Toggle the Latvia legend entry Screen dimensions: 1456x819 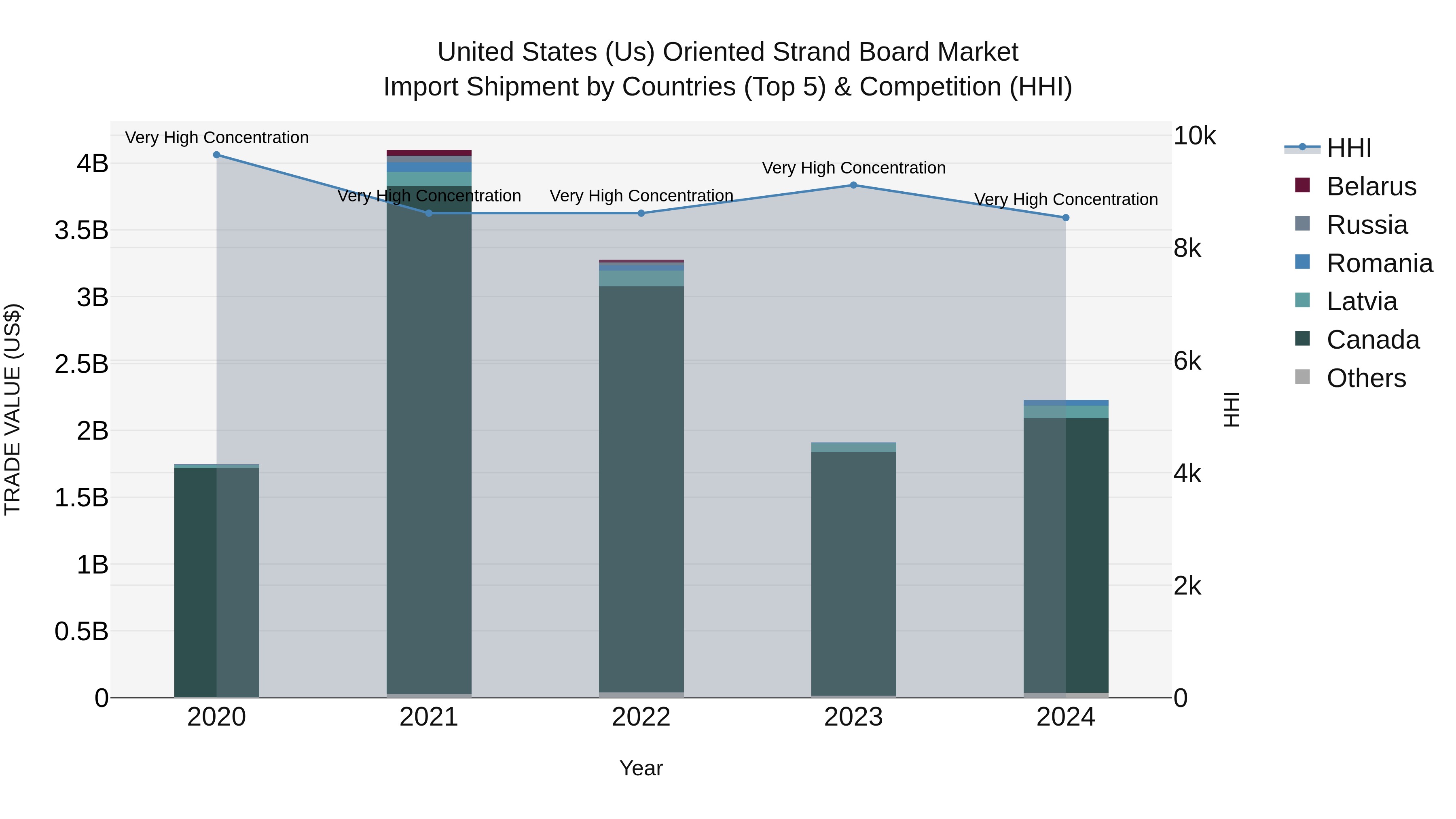pyautogui.click(x=1346, y=301)
